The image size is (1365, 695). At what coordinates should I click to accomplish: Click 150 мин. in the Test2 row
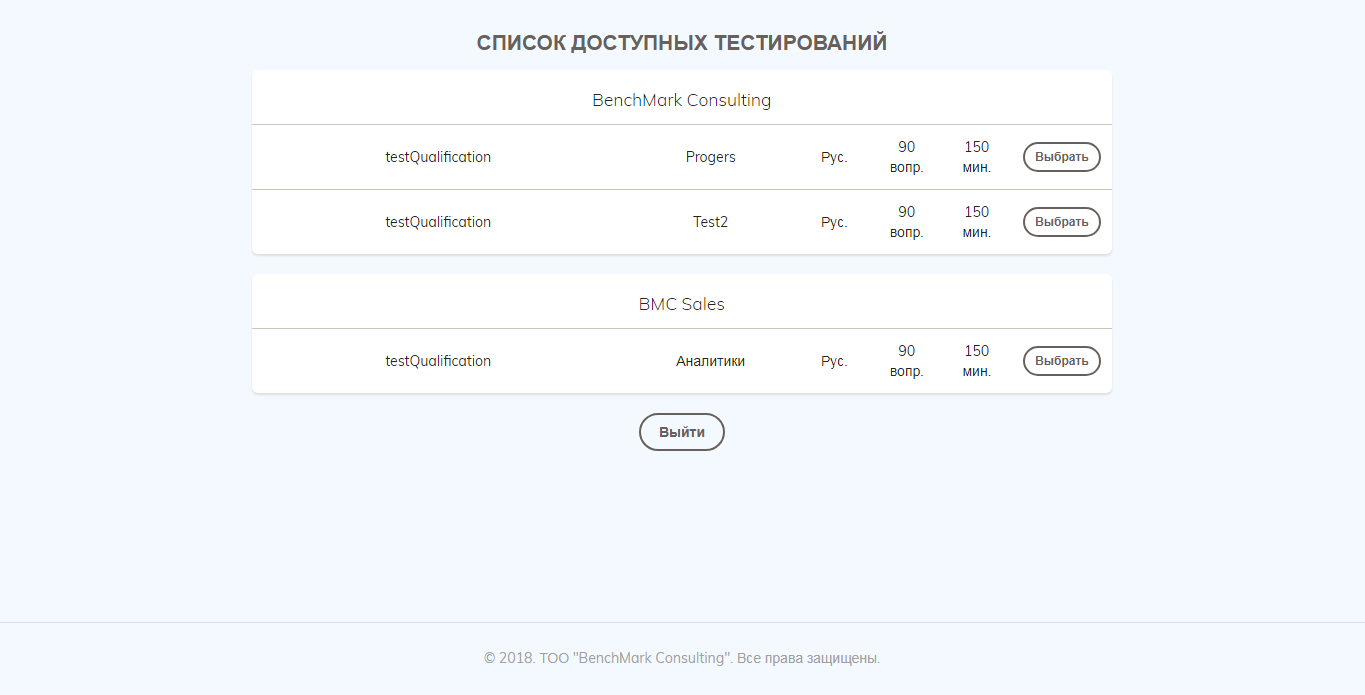click(977, 222)
